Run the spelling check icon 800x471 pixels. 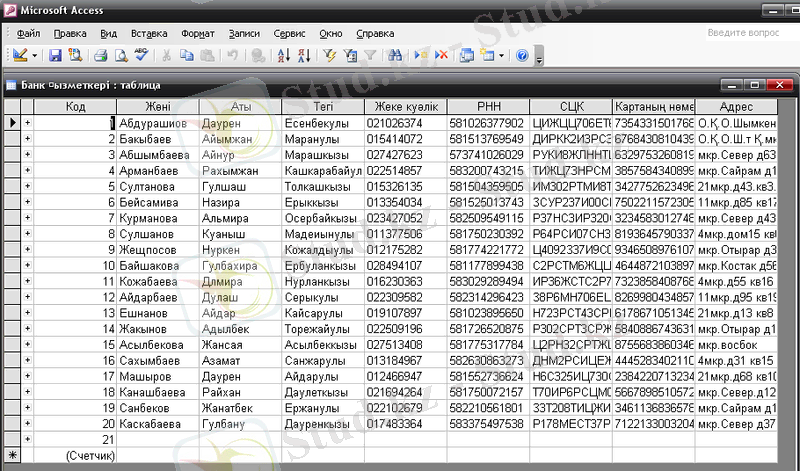click(x=141, y=55)
